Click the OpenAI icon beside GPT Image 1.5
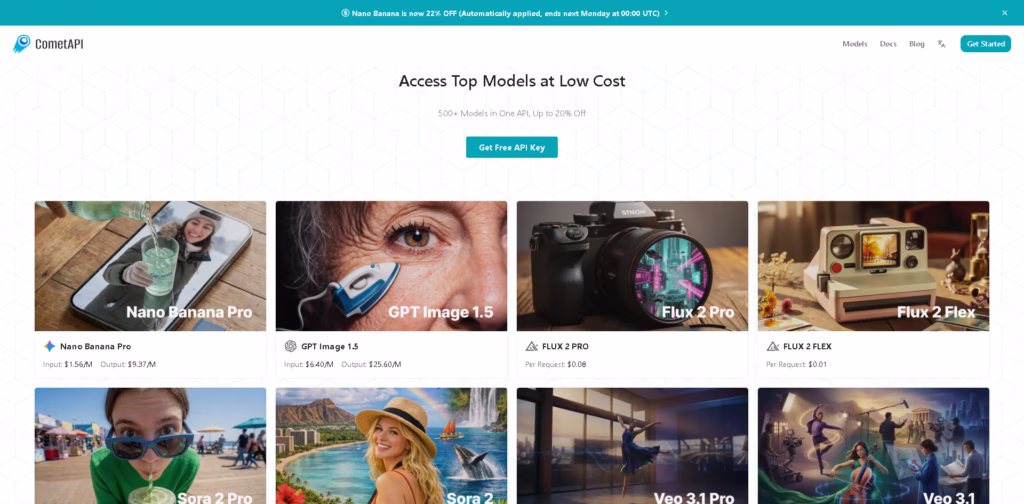 tap(291, 346)
